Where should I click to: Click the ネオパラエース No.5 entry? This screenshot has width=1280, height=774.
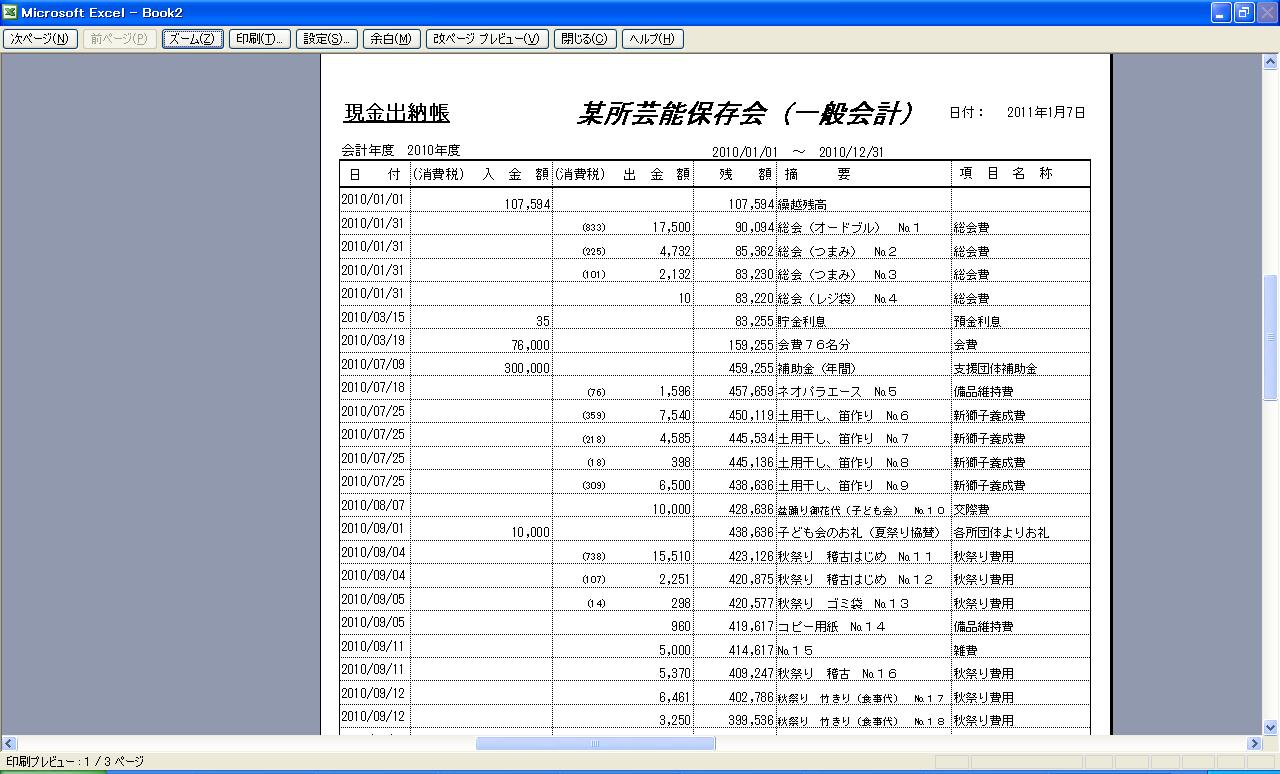point(837,392)
